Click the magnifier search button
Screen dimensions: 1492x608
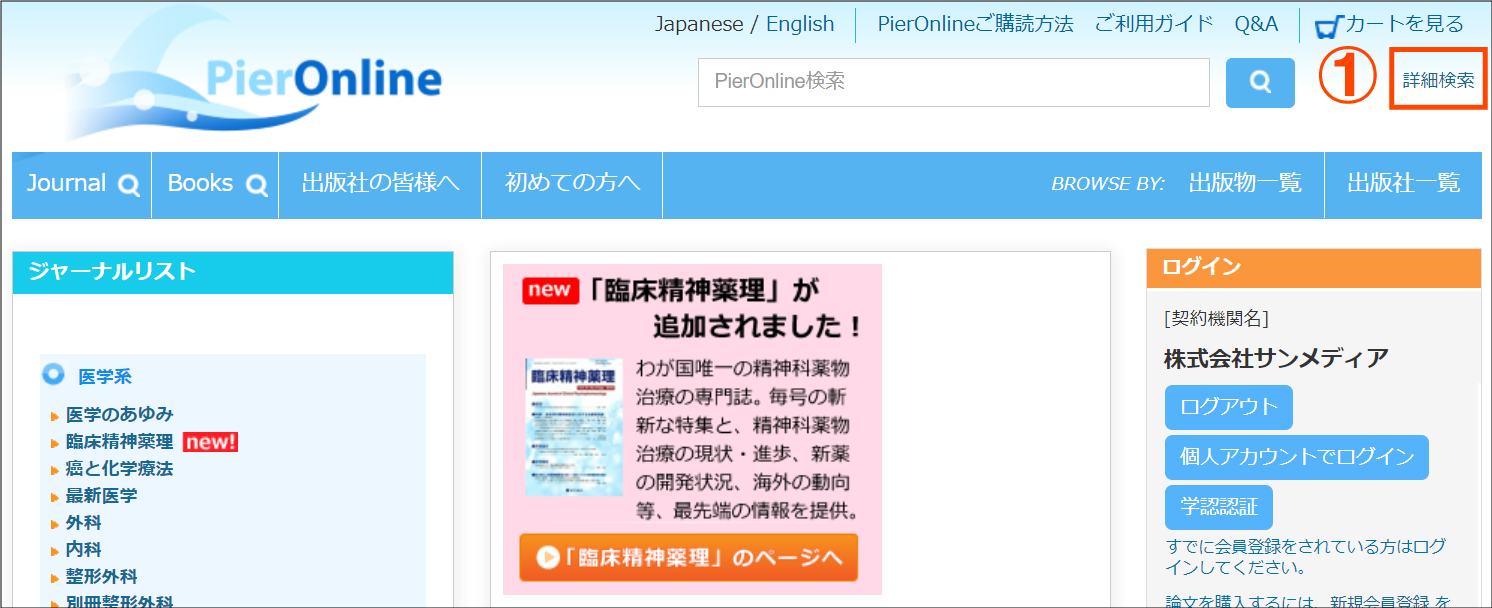point(1260,83)
